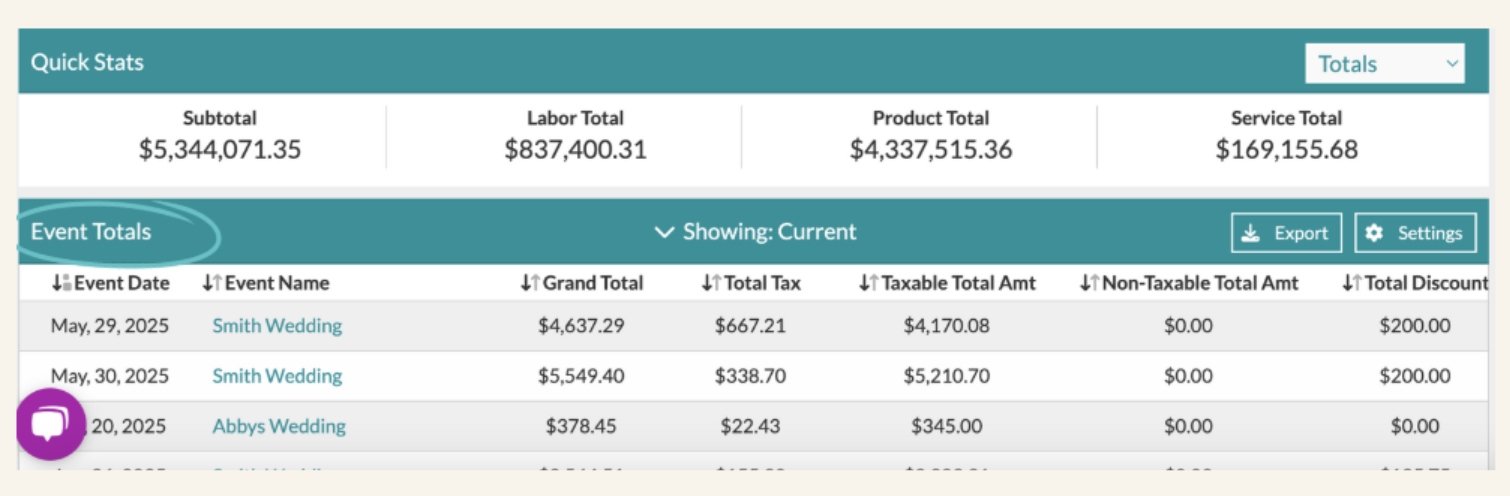The width and height of the screenshot is (1510, 496).
Task: Open the Abbys Wedding event link
Action: pos(279,426)
